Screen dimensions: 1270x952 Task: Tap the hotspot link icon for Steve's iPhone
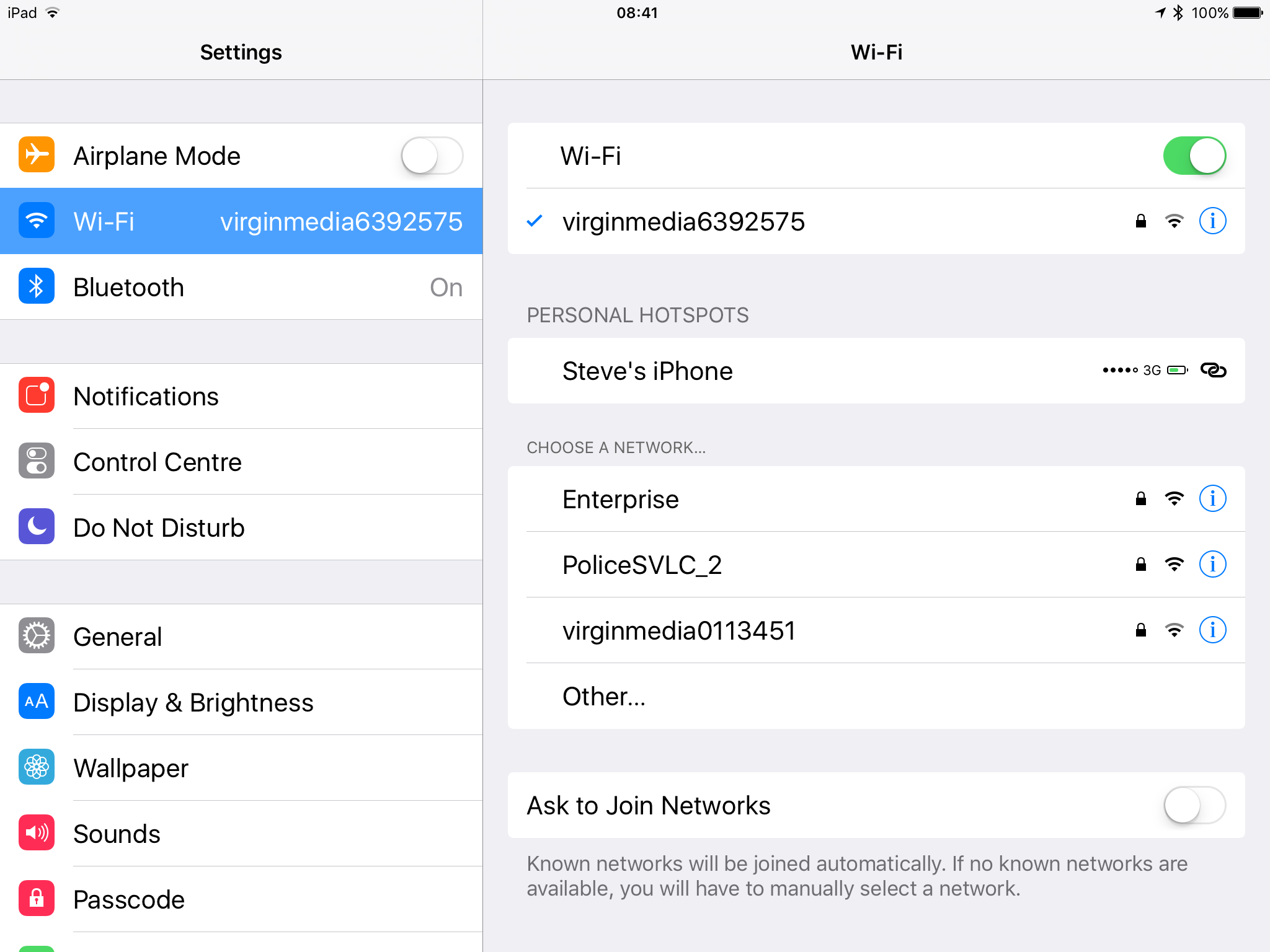[x=1213, y=371]
